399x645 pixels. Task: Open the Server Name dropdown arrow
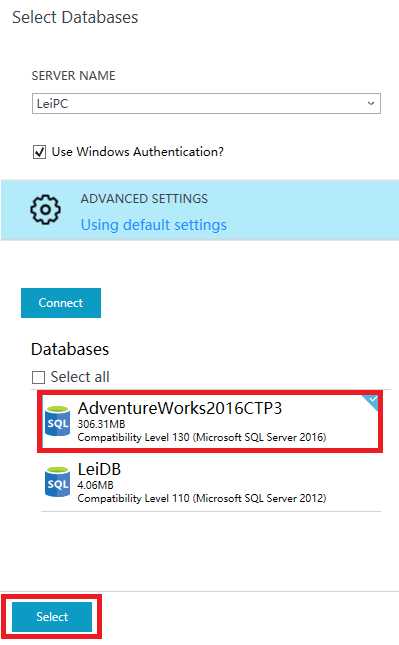(371, 103)
